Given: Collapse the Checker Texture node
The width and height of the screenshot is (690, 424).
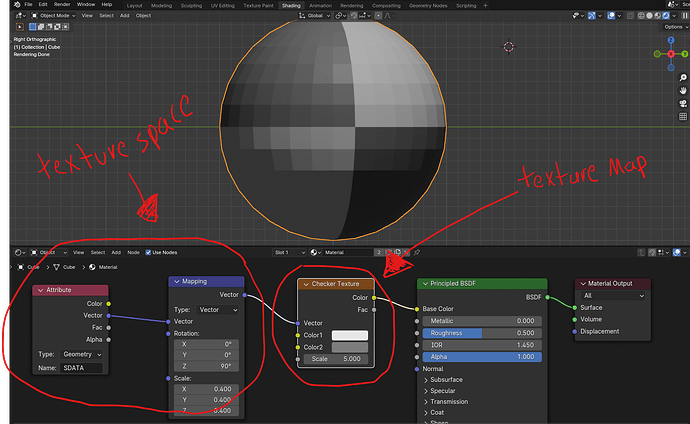Looking at the screenshot, I should (306, 284).
